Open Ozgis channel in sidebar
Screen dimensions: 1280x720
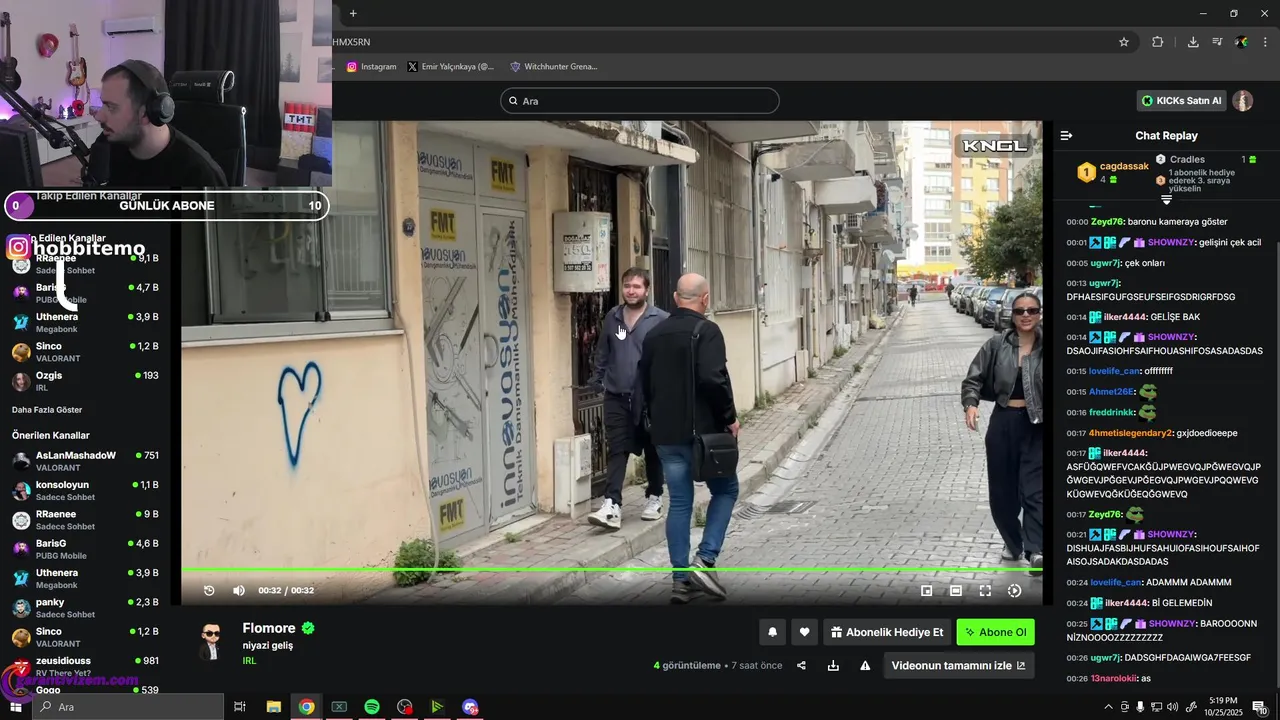tap(85, 381)
